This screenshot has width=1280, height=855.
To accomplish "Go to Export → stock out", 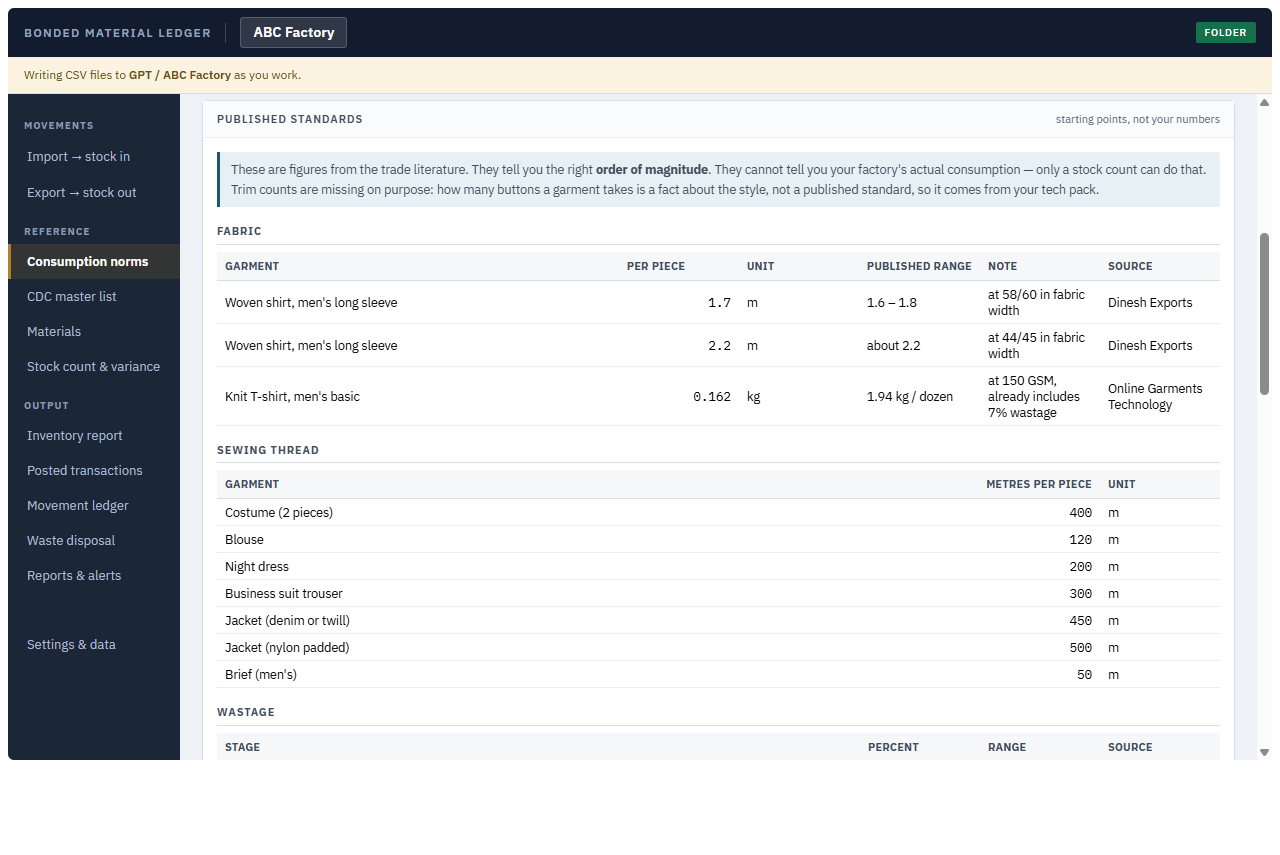I will point(94,193).
